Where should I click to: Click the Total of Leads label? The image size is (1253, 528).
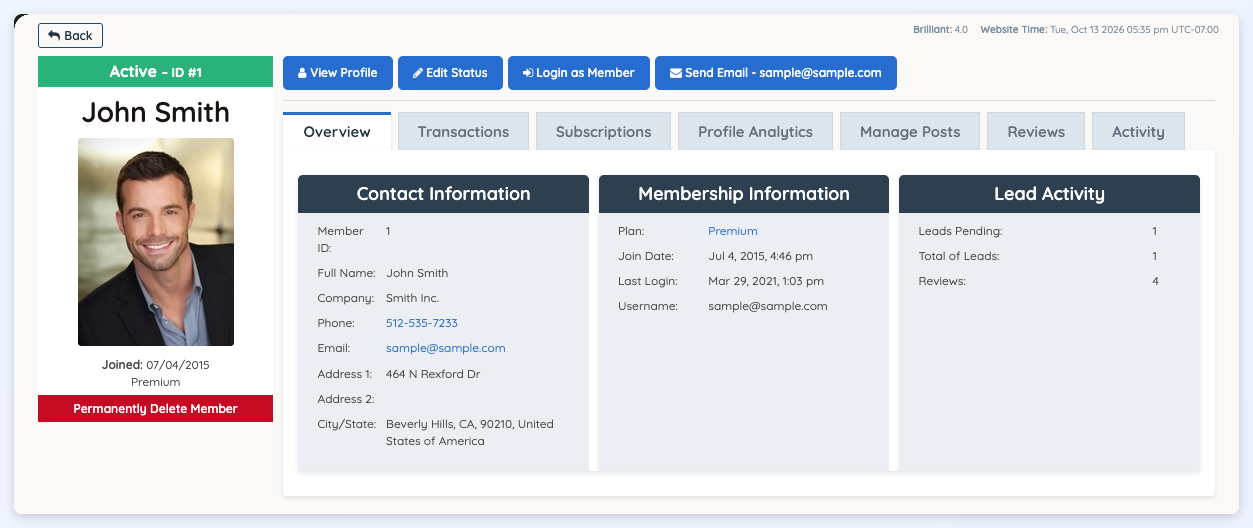pos(959,256)
